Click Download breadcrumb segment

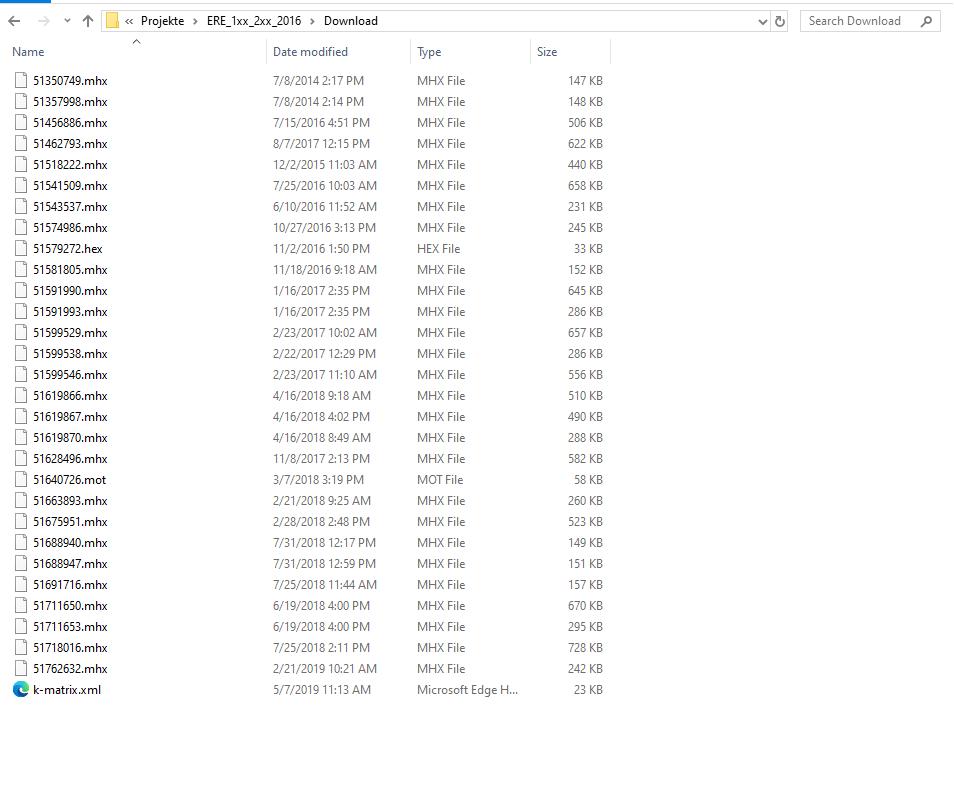(350, 21)
